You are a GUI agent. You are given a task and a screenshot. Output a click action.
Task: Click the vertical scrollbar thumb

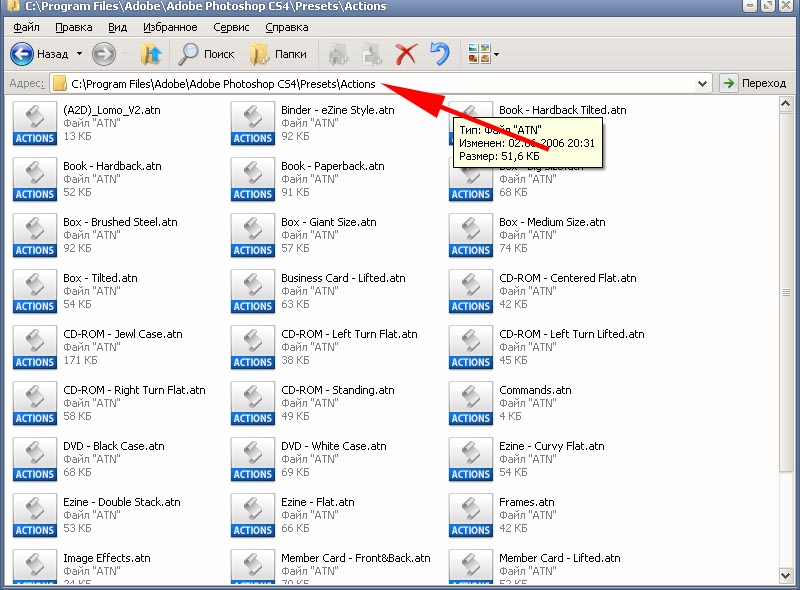(786, 292)
